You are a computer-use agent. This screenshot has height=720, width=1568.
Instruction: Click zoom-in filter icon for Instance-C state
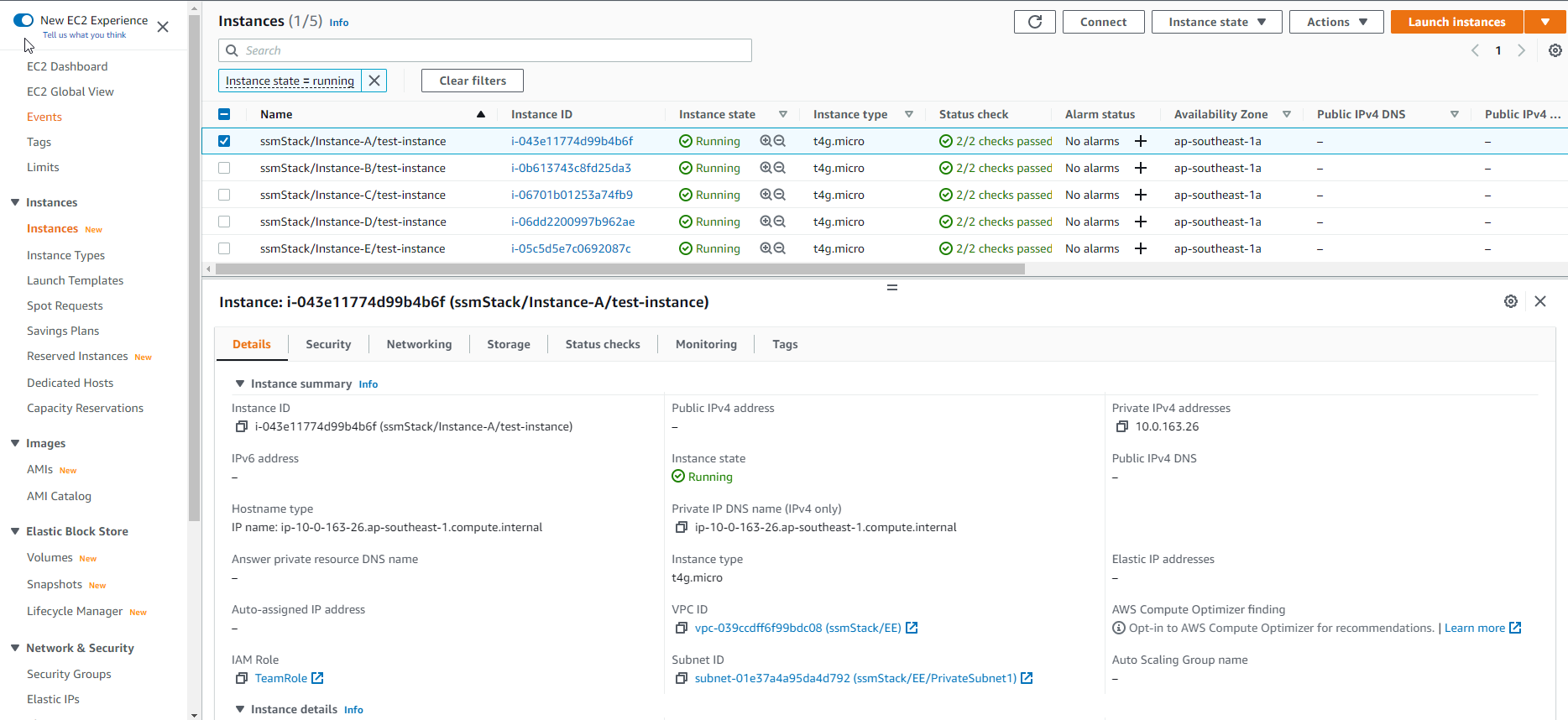click(766, 195)
